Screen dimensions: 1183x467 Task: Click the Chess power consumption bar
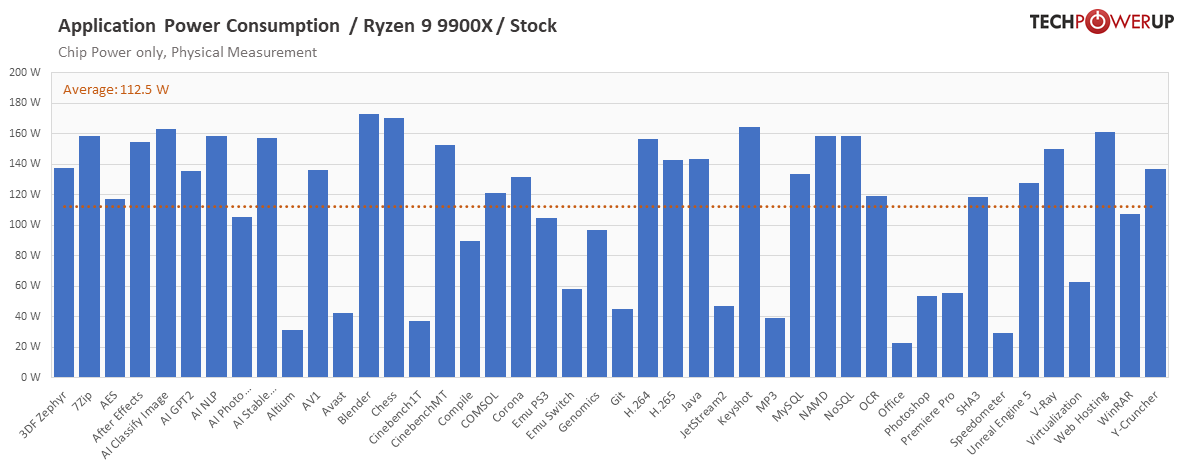[394, 248]
